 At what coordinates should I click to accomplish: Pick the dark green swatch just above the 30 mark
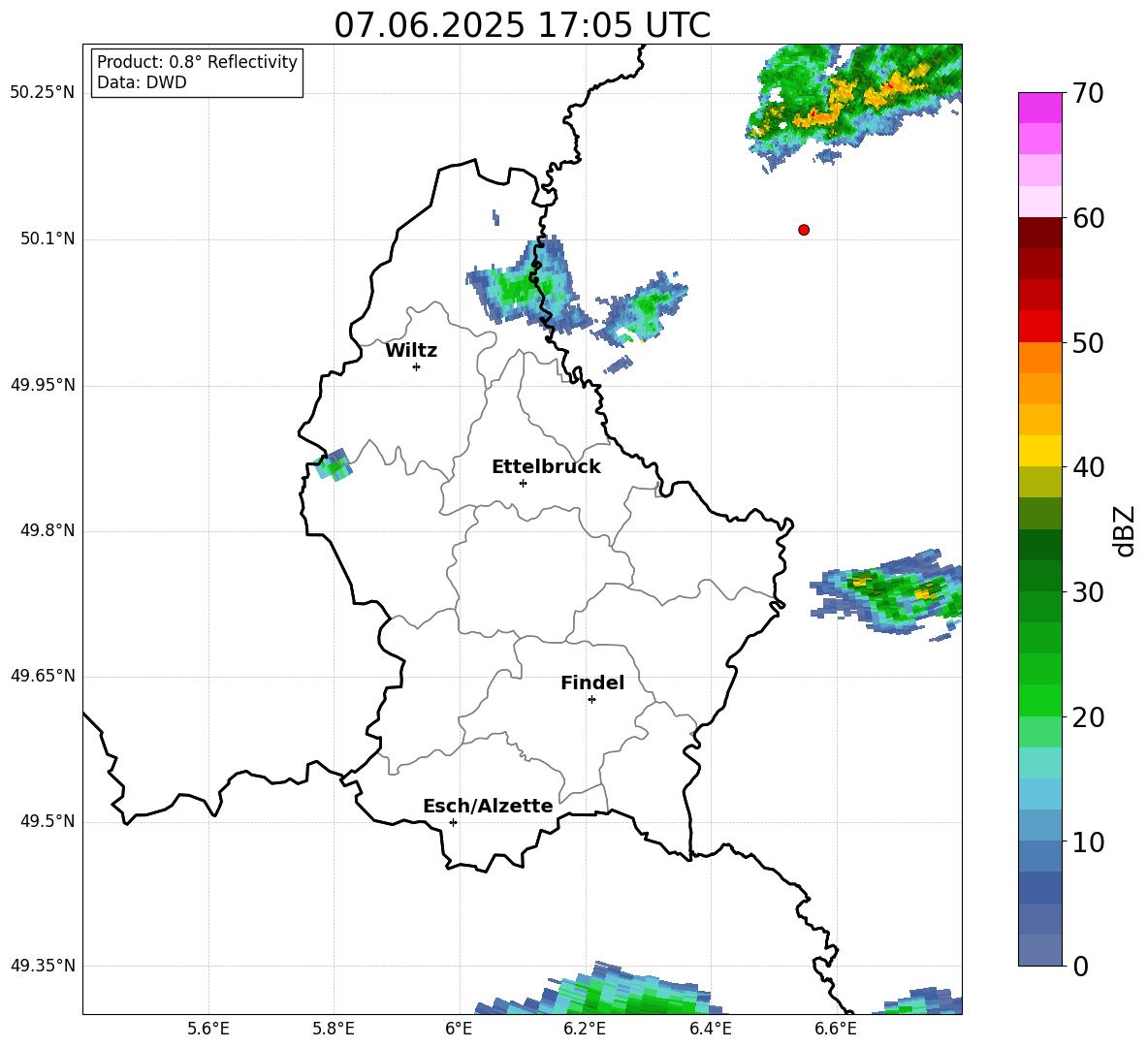(x=1039, y=576)
